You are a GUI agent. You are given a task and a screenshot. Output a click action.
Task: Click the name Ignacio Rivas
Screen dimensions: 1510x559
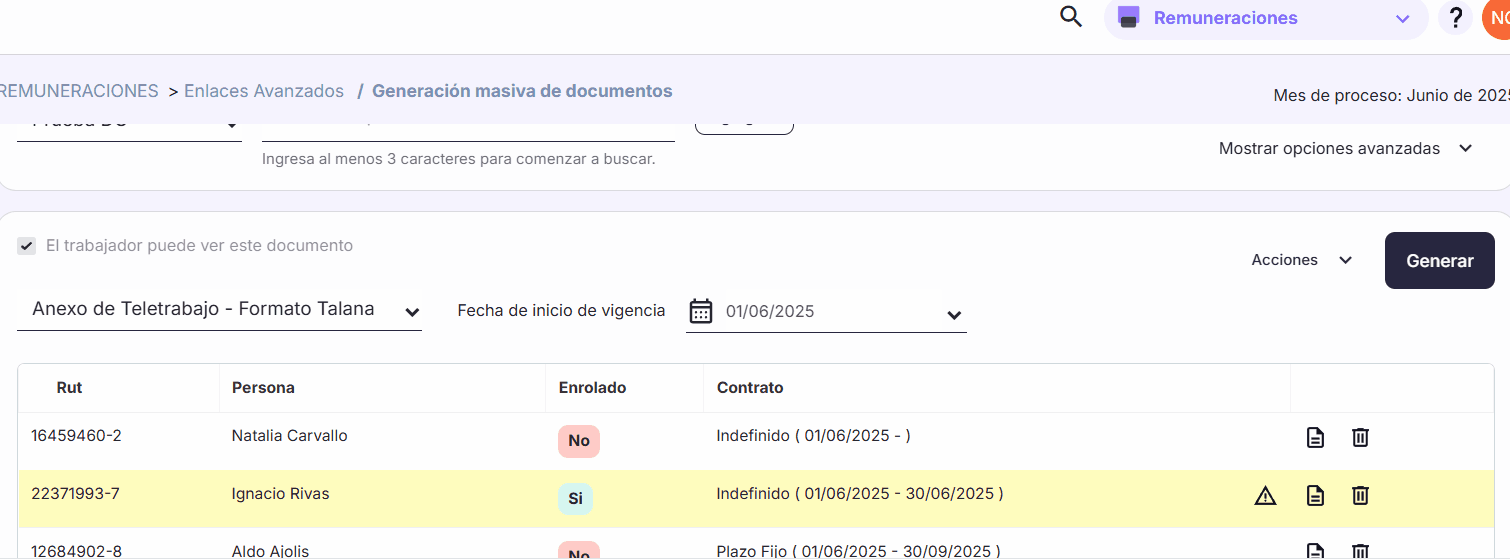(280, 494)
